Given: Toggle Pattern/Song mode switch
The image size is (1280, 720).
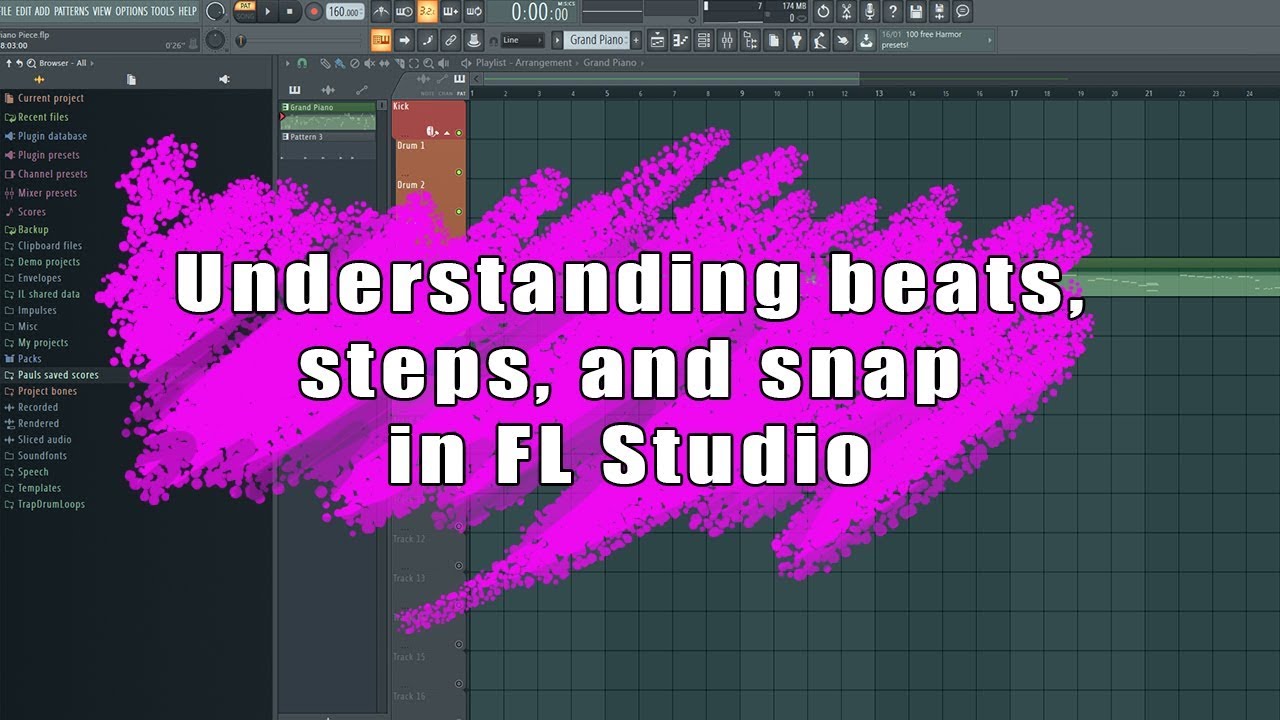Looking at the screenshot, I should pos(244,12).
